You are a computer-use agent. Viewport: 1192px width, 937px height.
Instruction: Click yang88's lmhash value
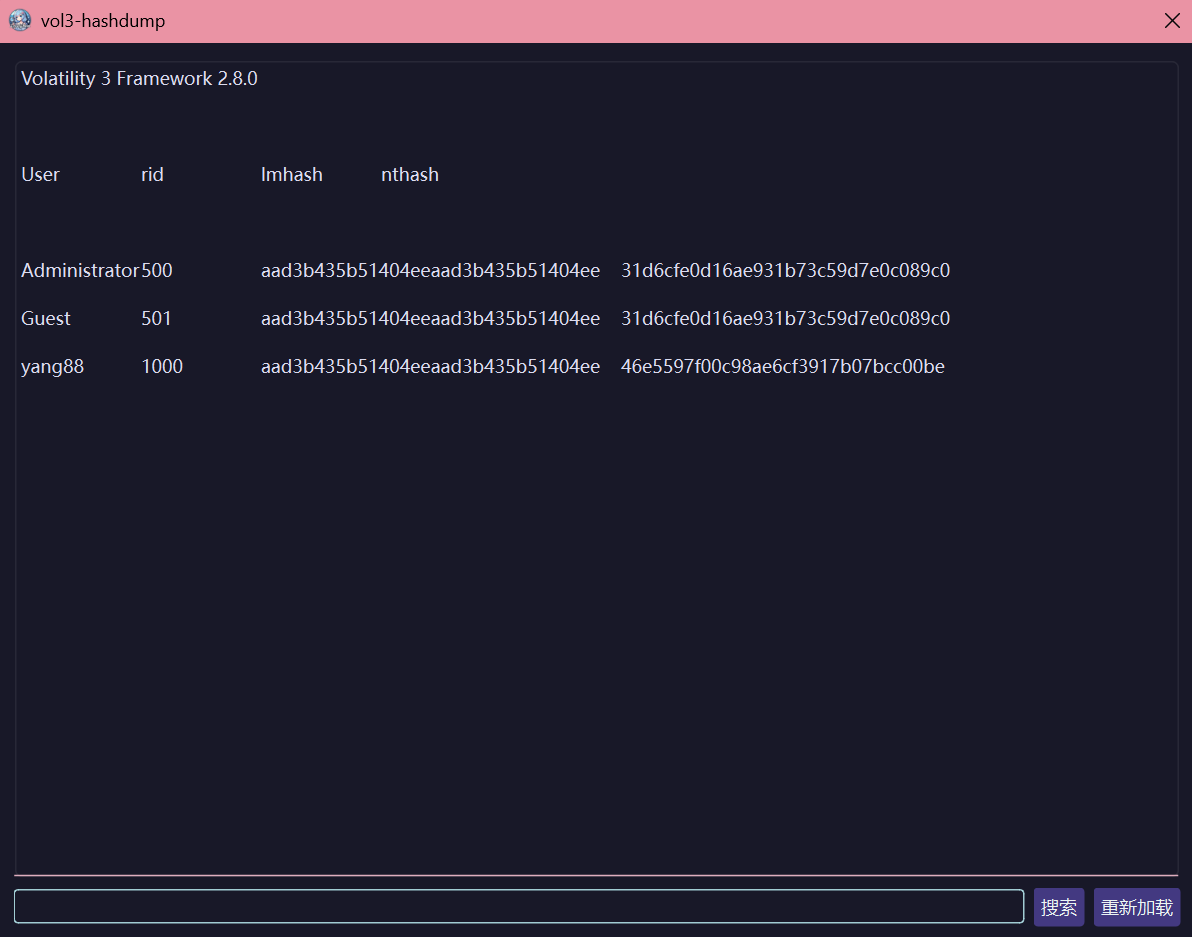[x=430, y=366]
